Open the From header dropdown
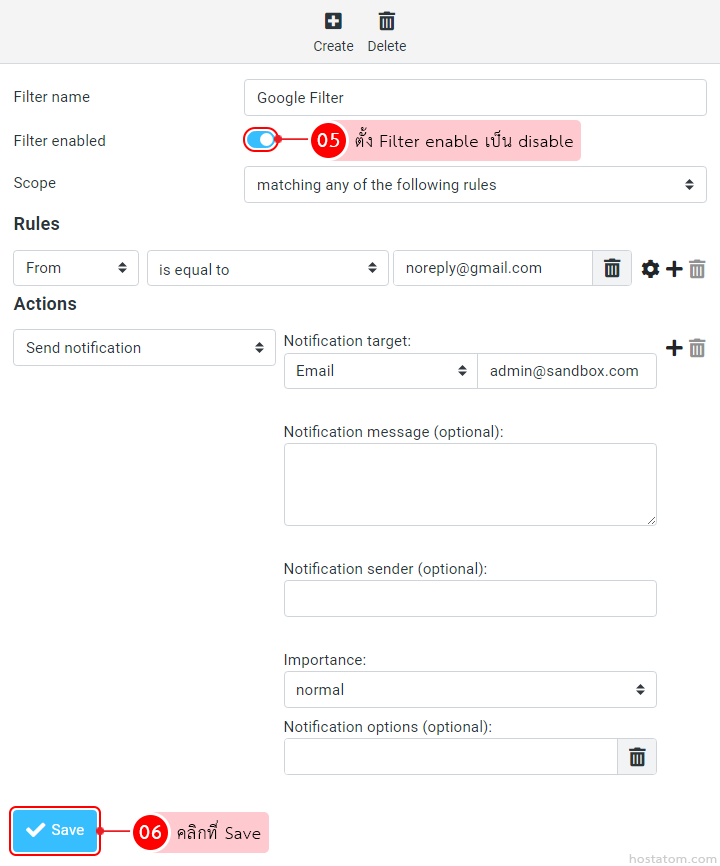The height and width of the screenshot is (866, 720). [76, 268]
